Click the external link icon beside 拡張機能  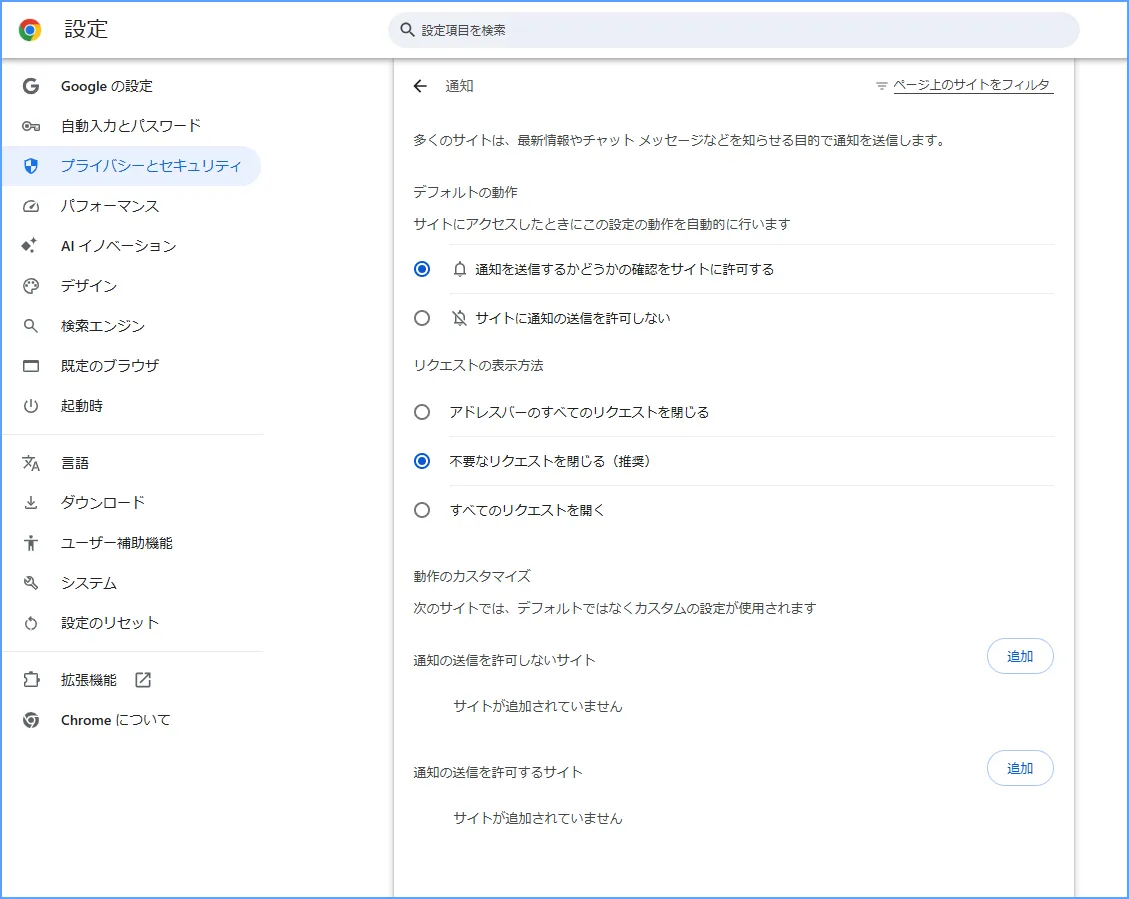point(143,679)
